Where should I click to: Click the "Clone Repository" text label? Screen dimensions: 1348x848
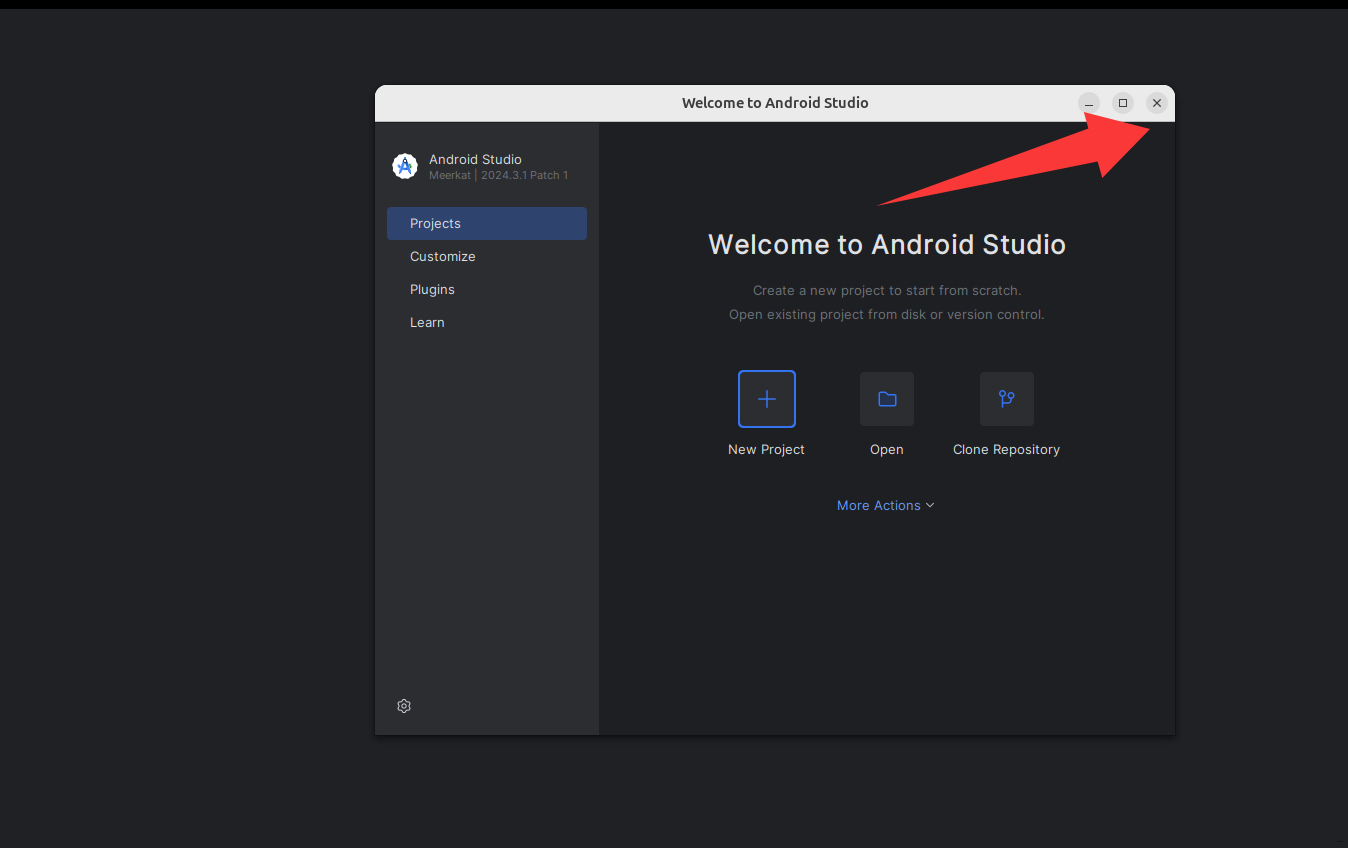(1006, 449)
